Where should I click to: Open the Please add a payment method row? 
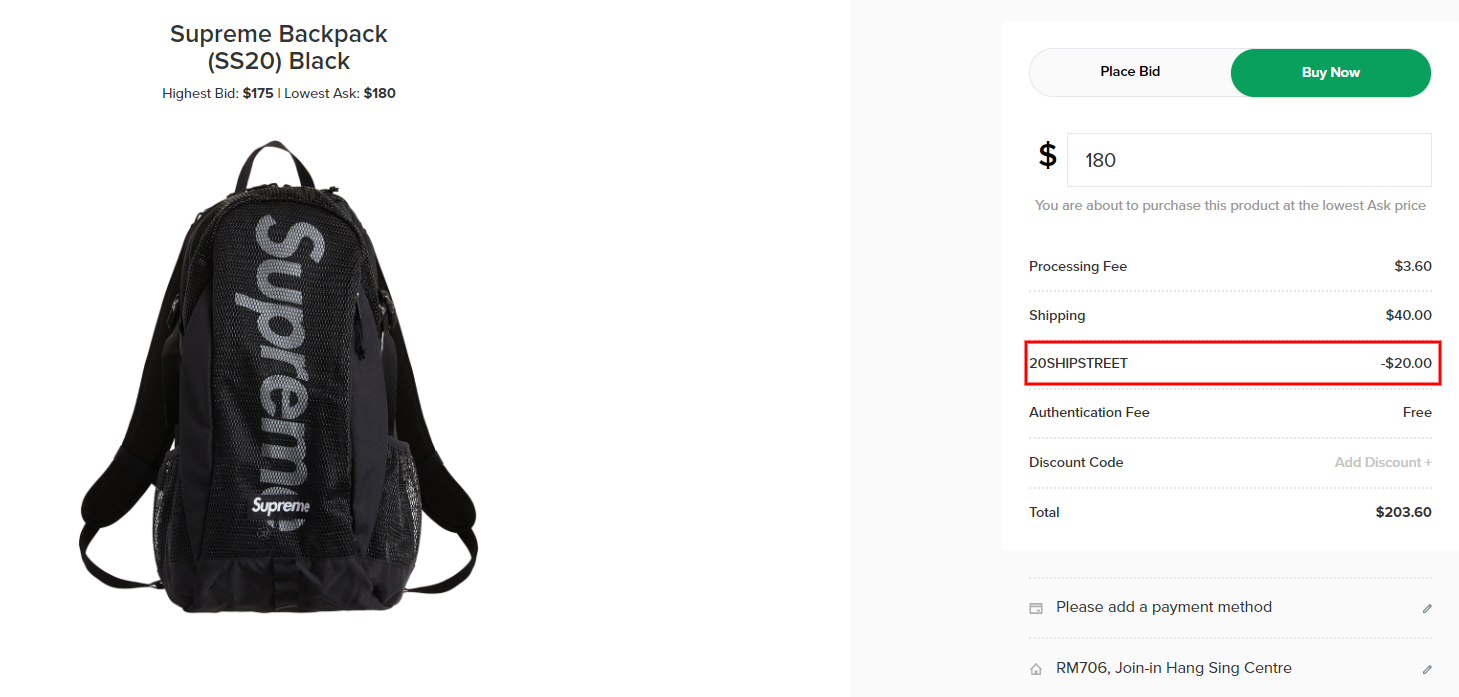coord(1164,607)
